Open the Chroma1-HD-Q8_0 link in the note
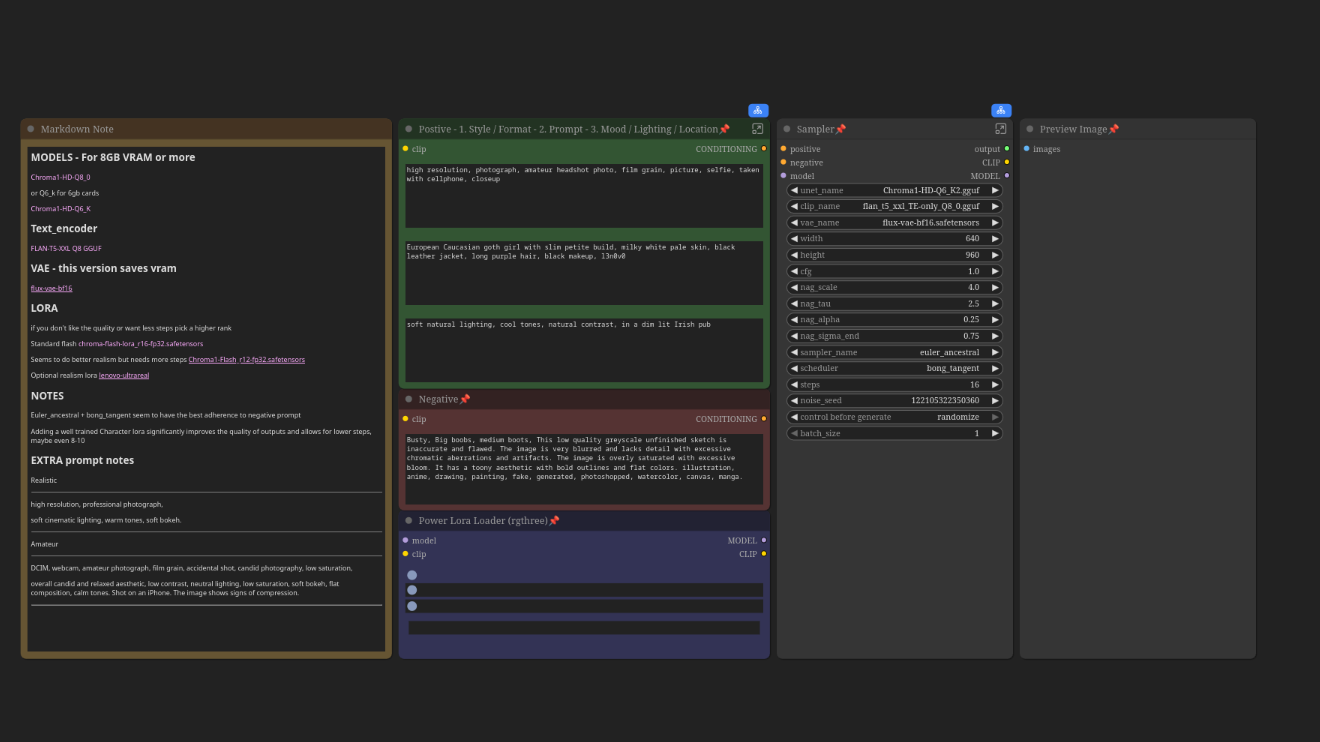Viewport: 1320px width, 742px height. tap(60, 177)
